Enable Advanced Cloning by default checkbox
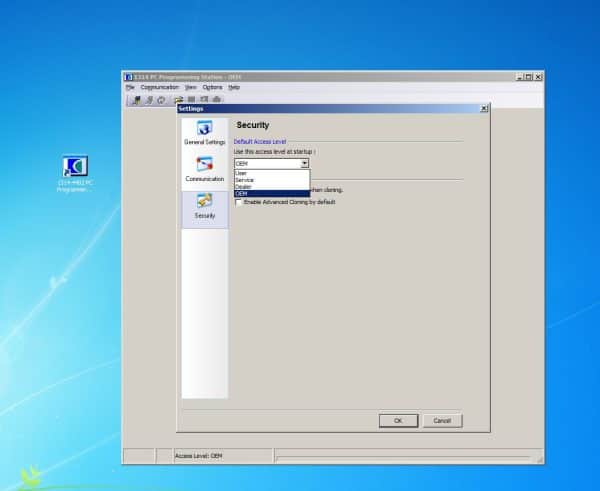Screen dimensions: 600x491 (x=239, y=202)
